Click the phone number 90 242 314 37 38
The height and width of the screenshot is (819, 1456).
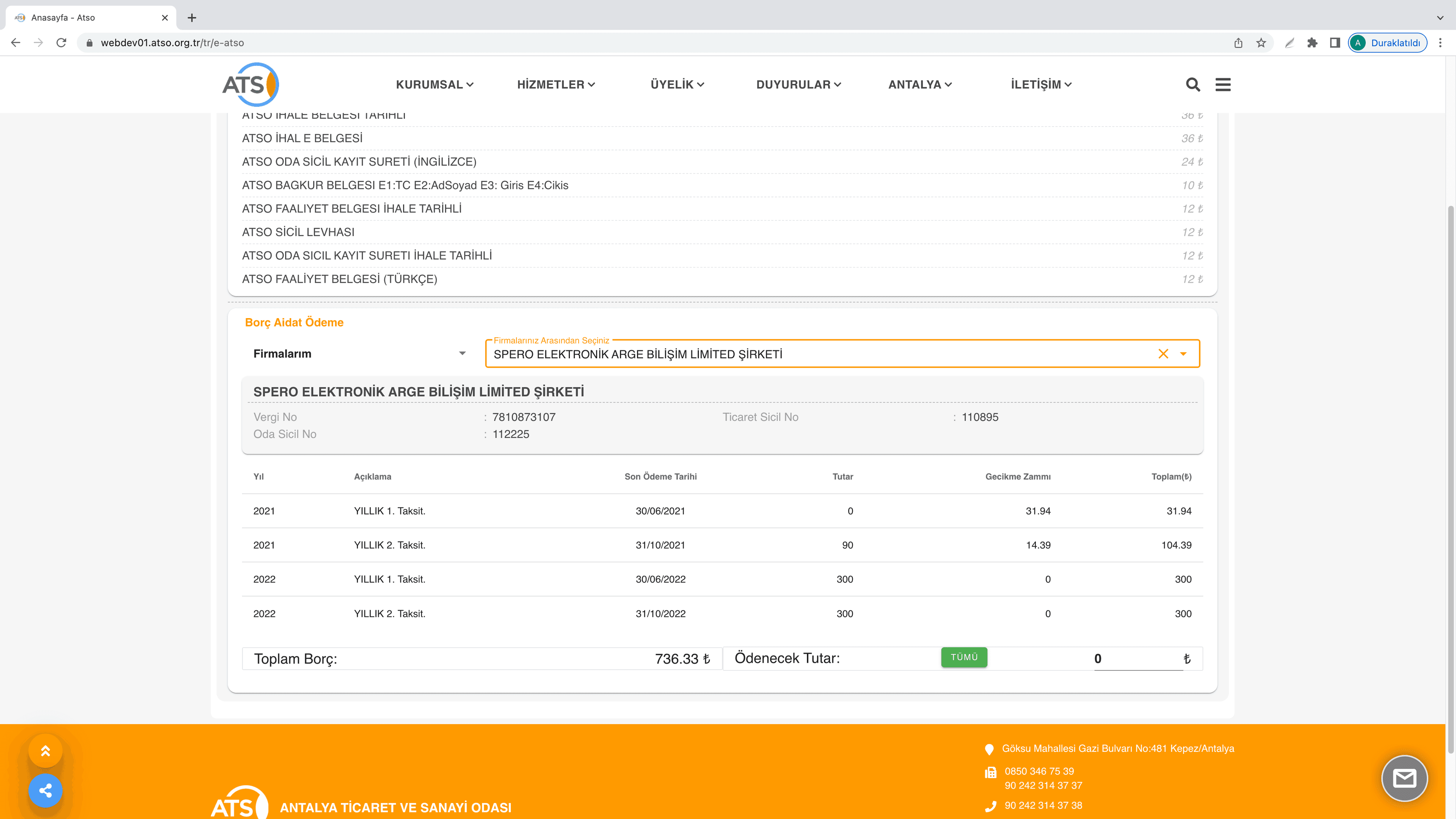pyautogui.click(x=1043, y=805)
